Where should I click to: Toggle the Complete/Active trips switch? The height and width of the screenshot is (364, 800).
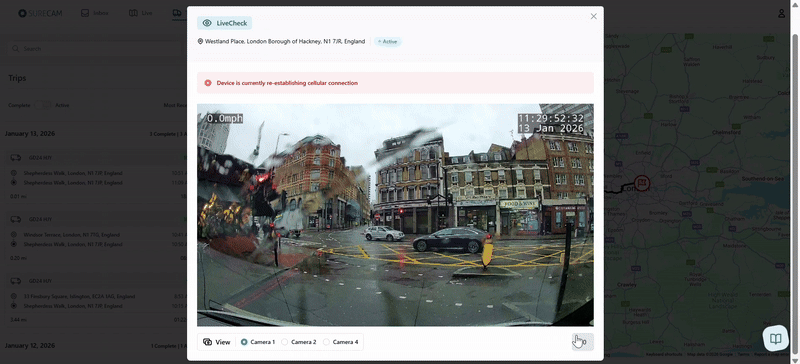point(43,105)
